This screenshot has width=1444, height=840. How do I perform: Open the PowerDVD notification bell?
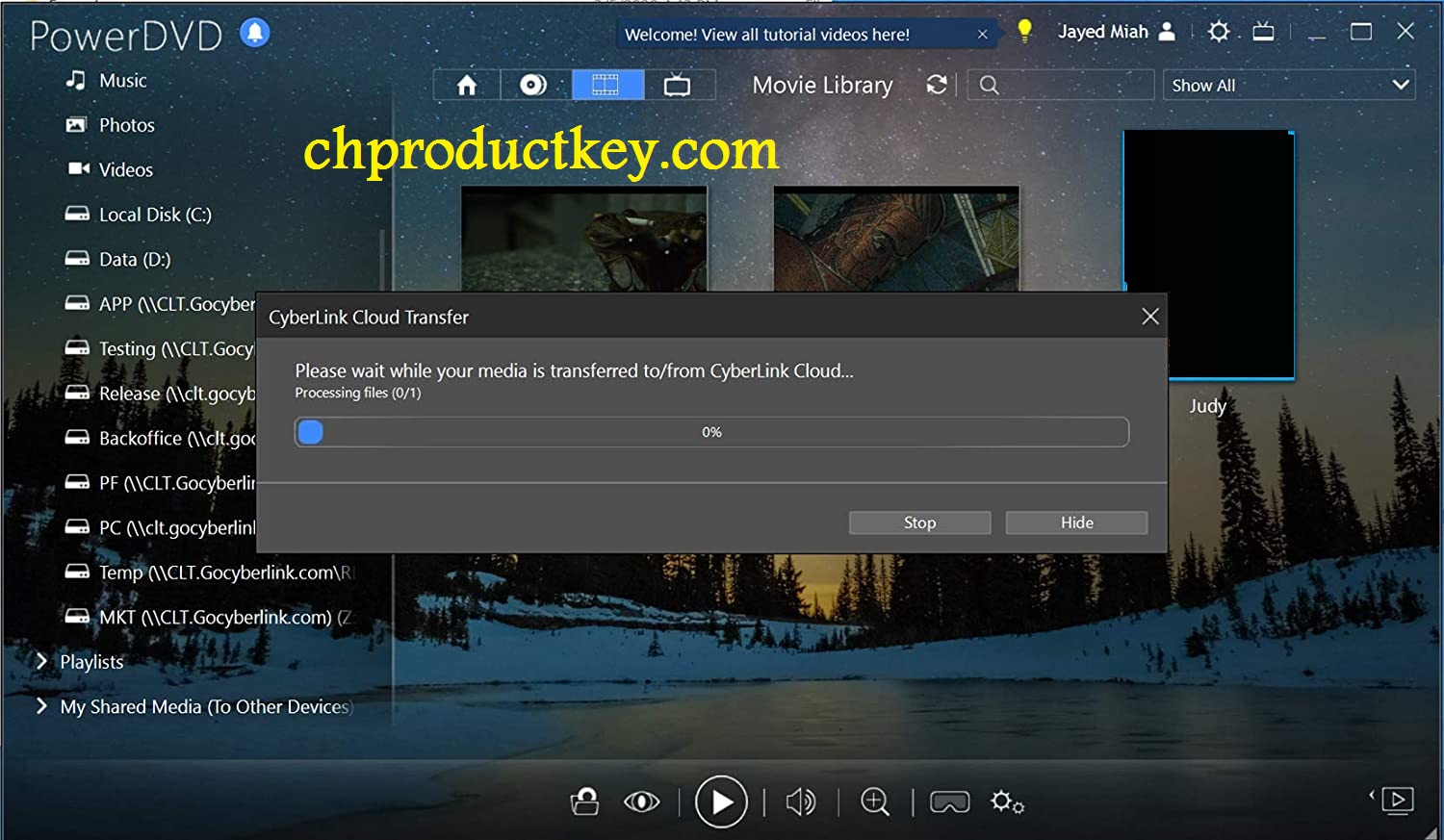click(255, 33)
